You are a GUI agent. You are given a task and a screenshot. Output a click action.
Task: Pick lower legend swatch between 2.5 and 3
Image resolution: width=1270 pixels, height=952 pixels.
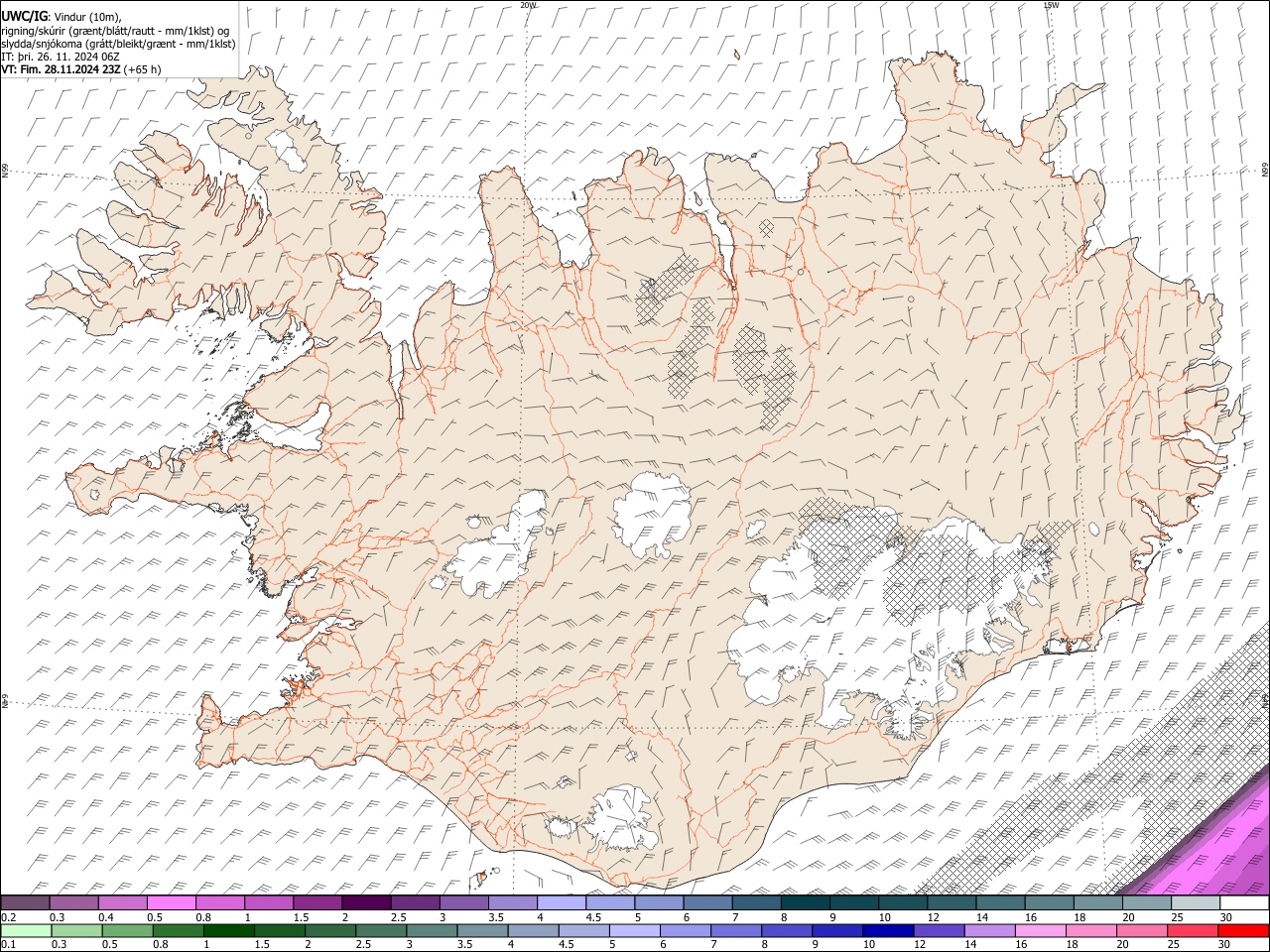[x=380, y=930]
